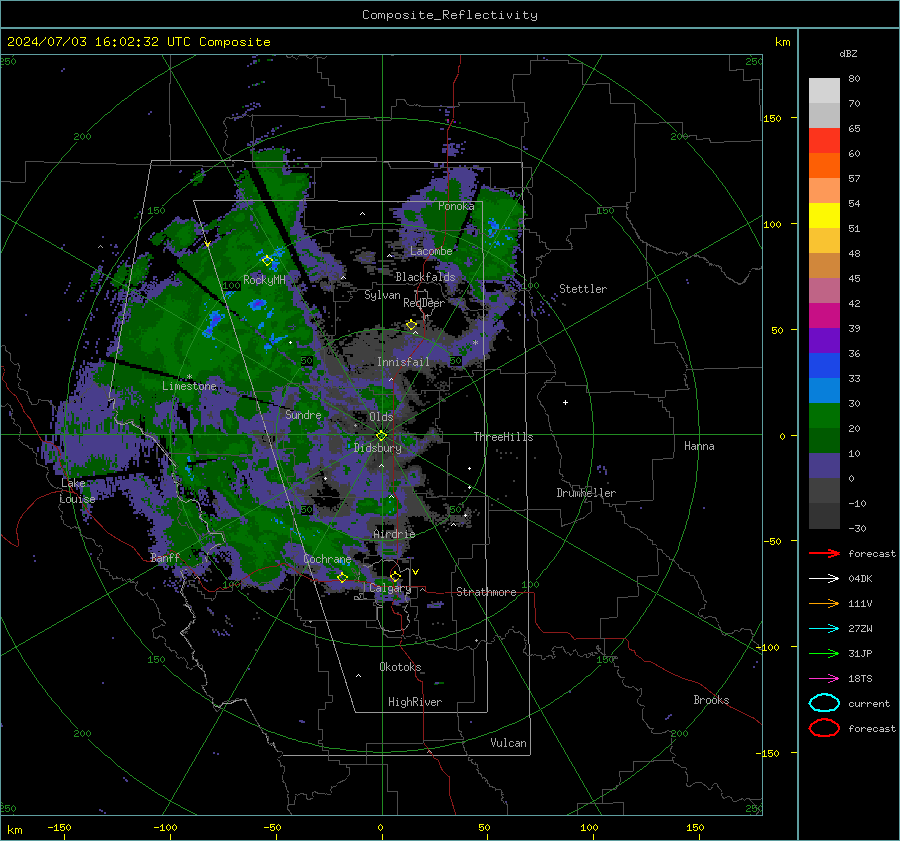Click the Hanna map label
This screenshot has height=841, width=900.
coord(699,446)
